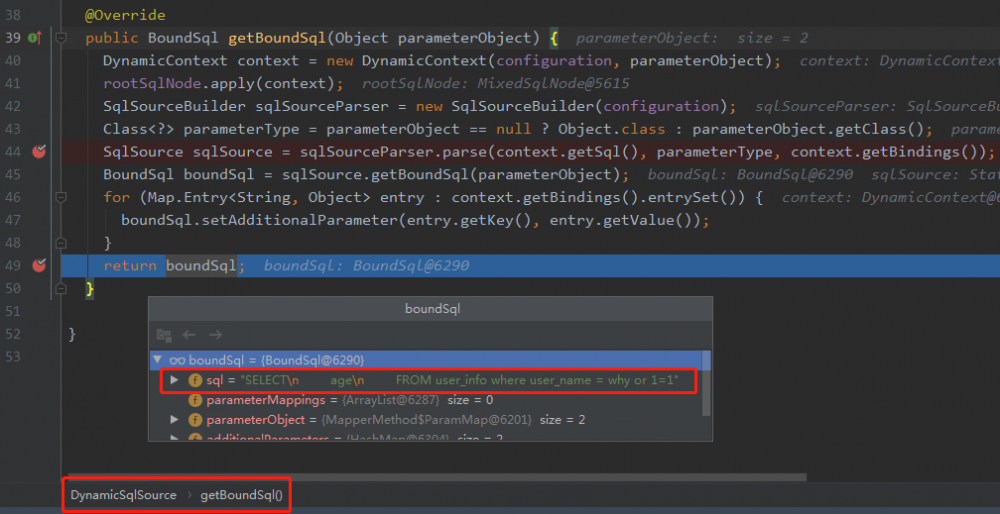The image size is (1000, 514).
Task: Click the @Override annotation on line 38
Action: [x=125, y=15]
